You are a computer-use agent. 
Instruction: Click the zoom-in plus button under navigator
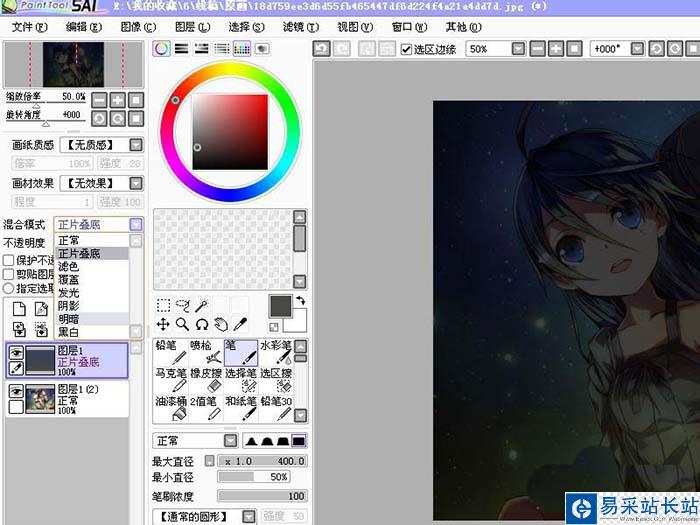click(118, 100)
